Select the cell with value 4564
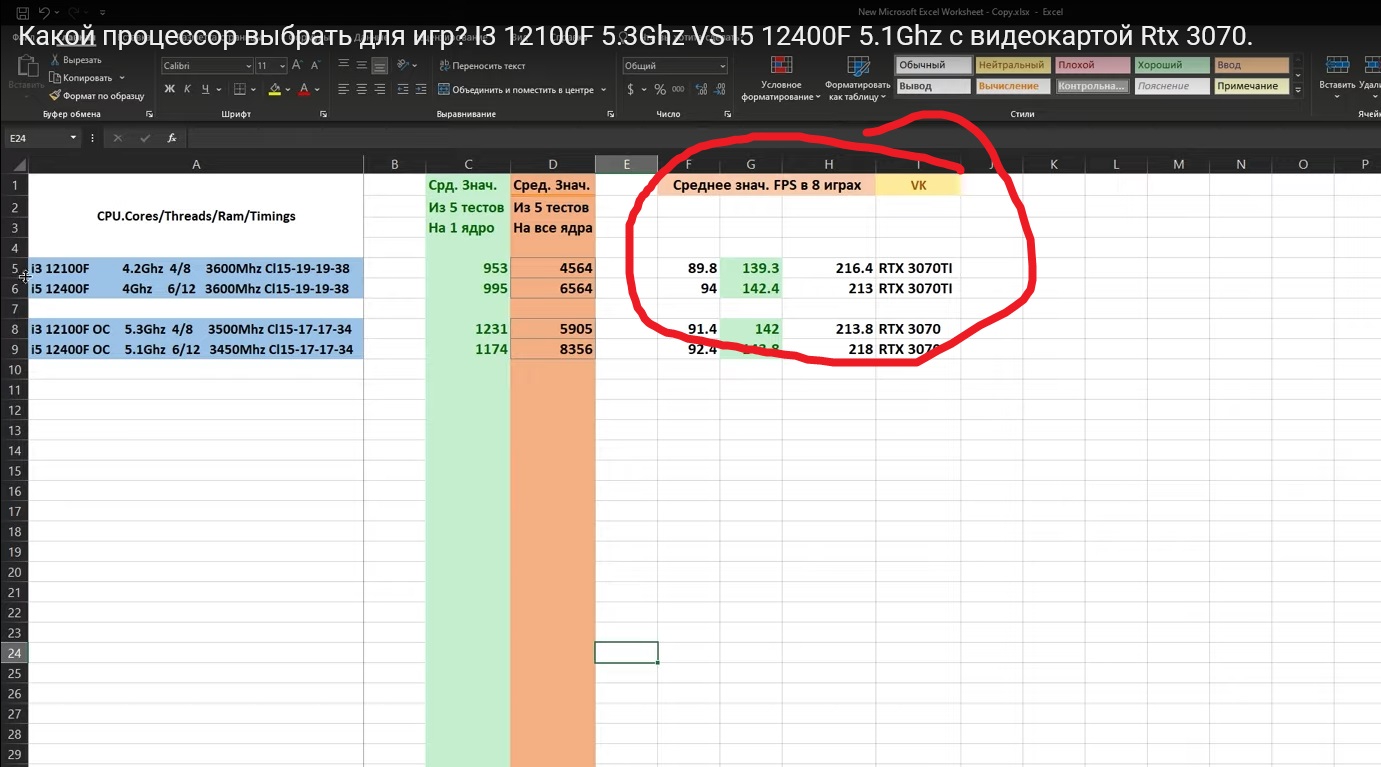The height and width of the screenshot is (767, 1381). (x=553, y=268)
